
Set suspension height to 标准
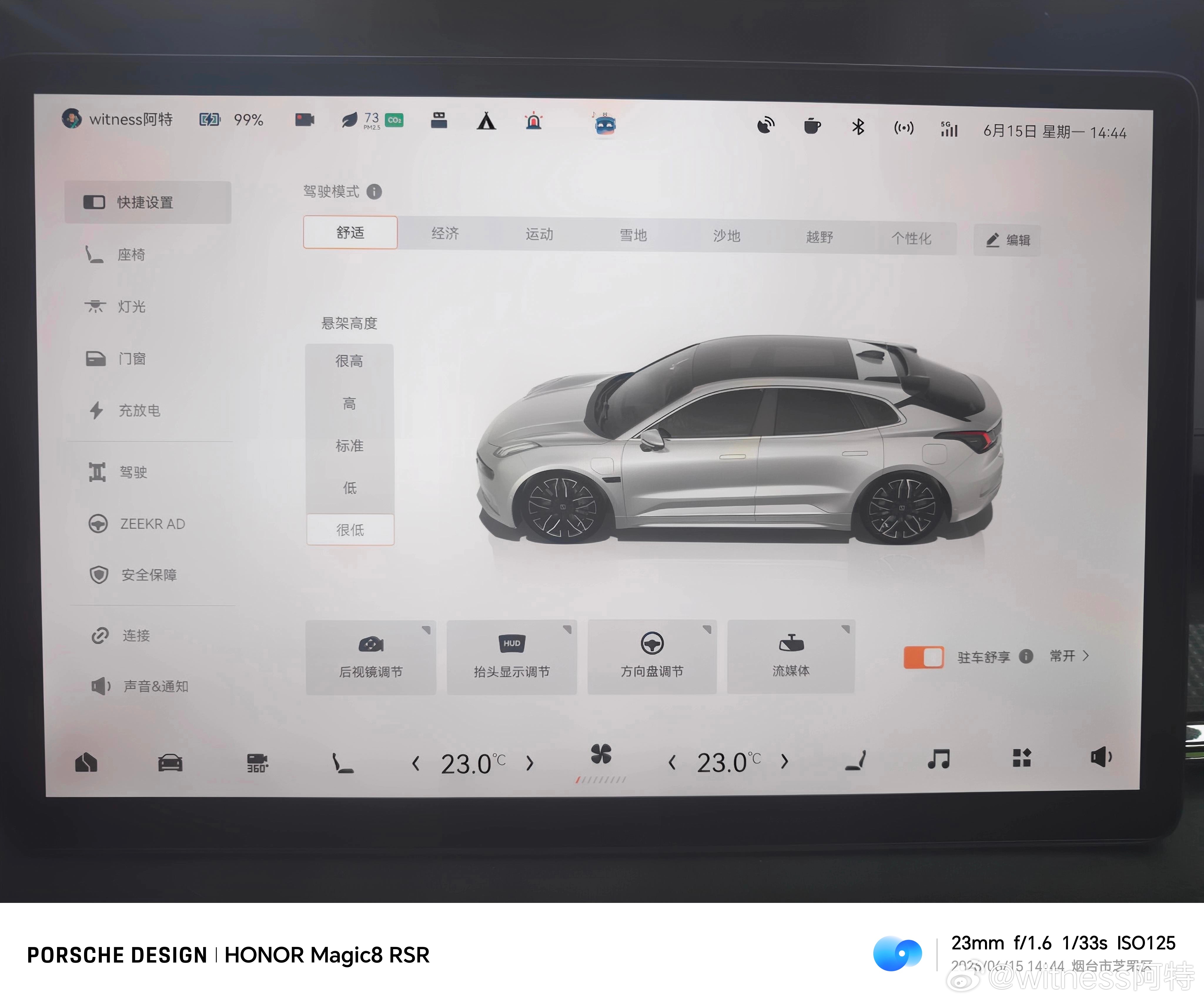point(349,446)
